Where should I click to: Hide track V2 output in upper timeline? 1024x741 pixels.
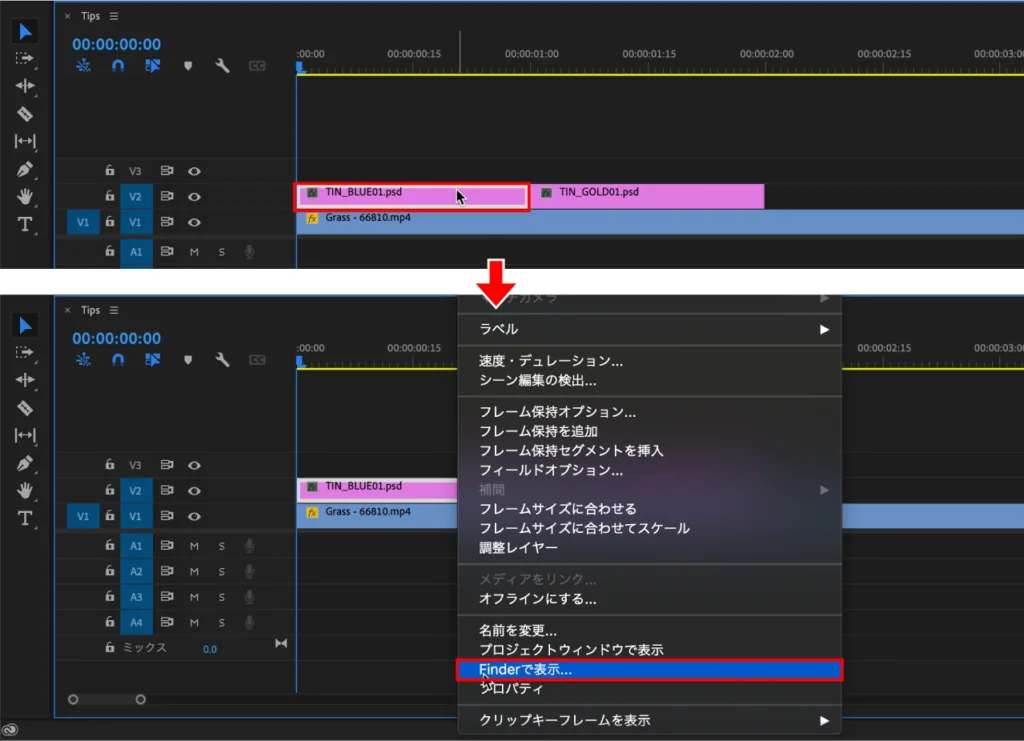pos(194,197)
